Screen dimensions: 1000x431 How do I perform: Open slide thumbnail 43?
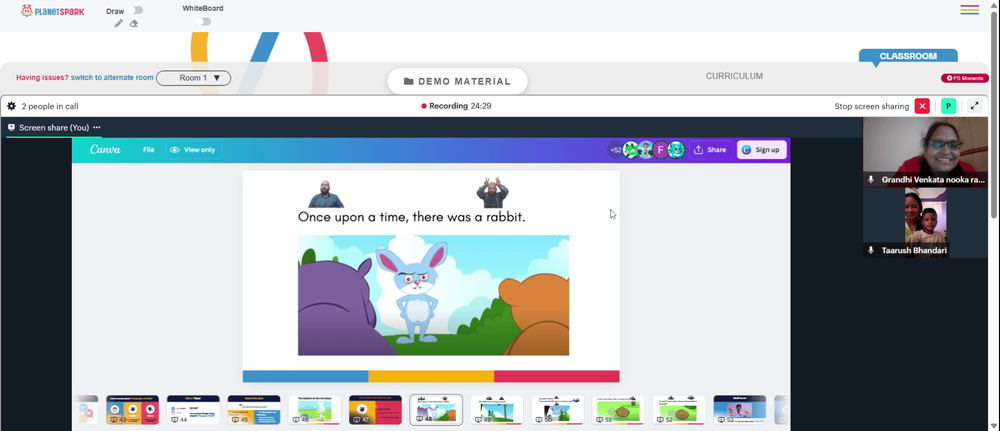pyautogui.click(x=132, y=410)
